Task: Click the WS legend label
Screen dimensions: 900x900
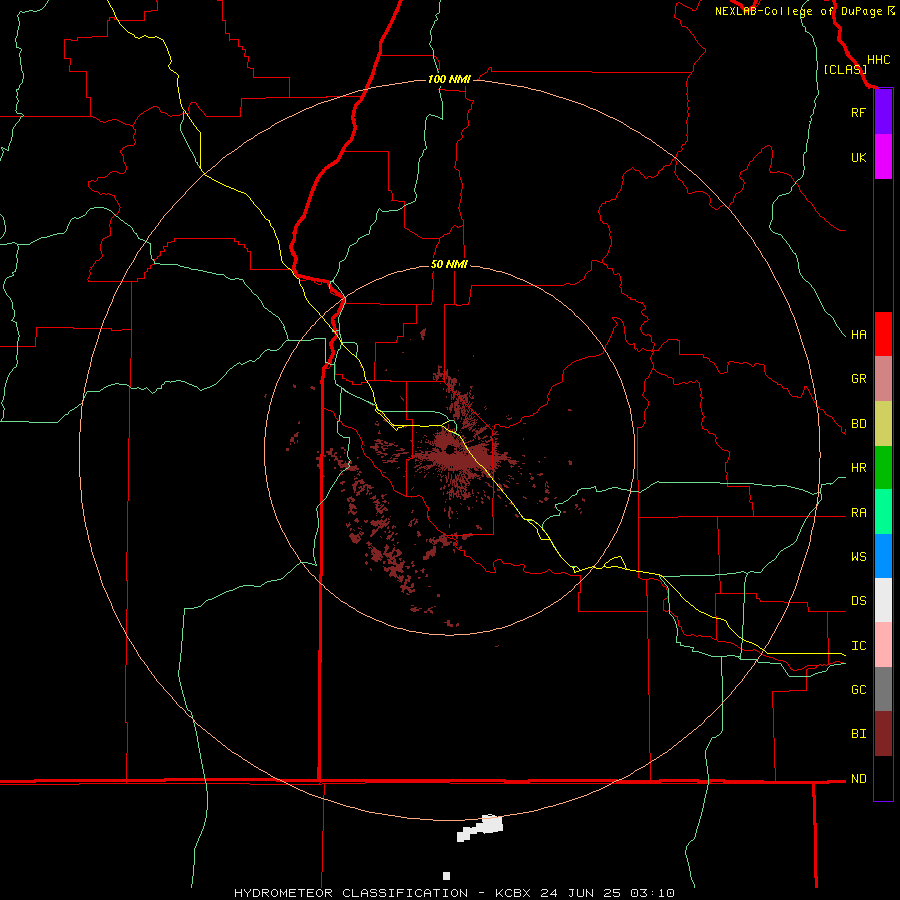Action: point(858,557)
